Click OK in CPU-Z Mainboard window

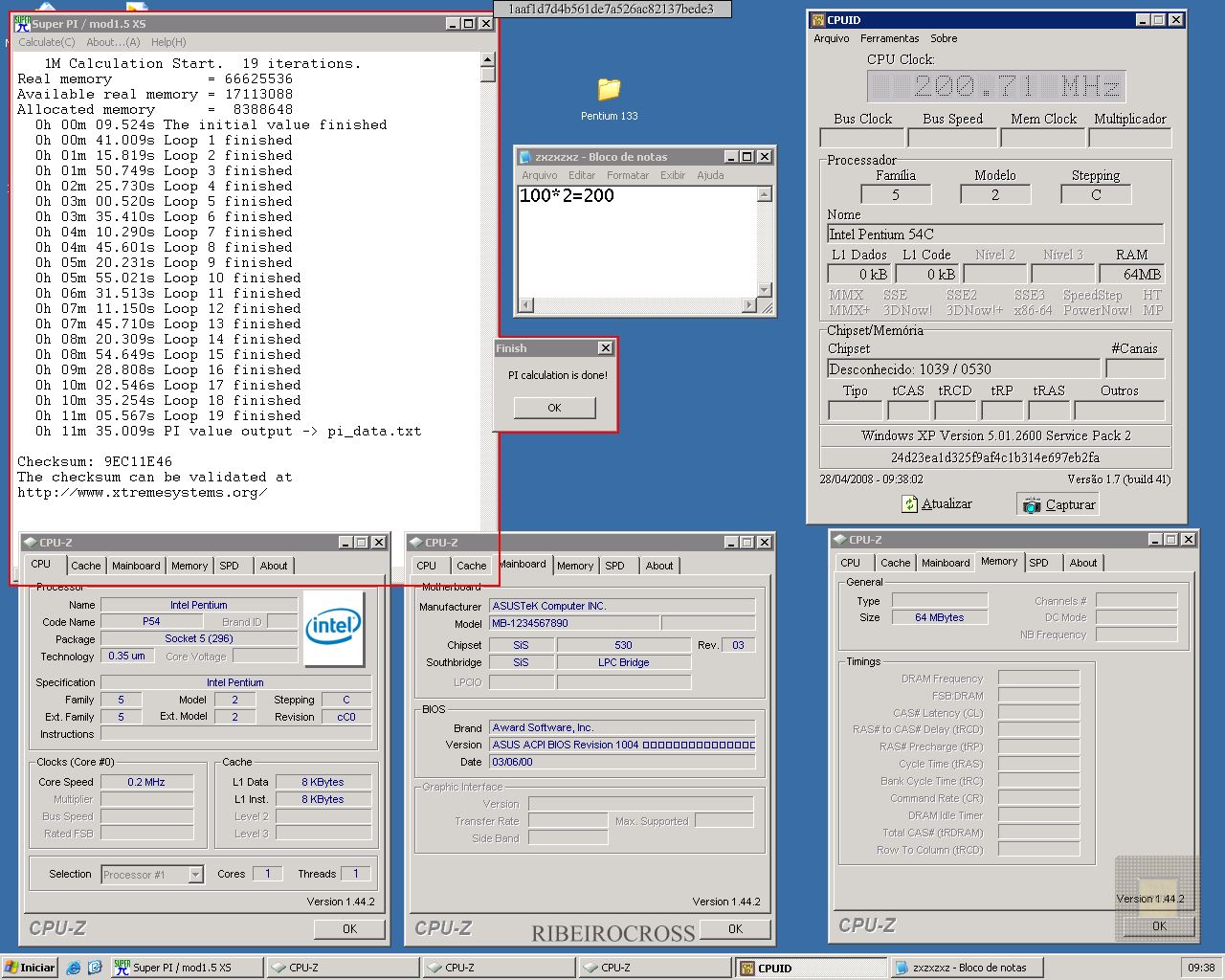pyautogui.click(x=735, y=928)
